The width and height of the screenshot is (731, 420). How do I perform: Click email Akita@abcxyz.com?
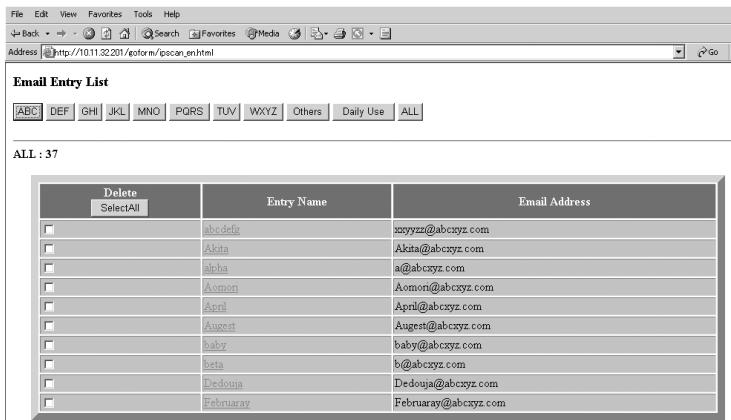coord(439,248)
